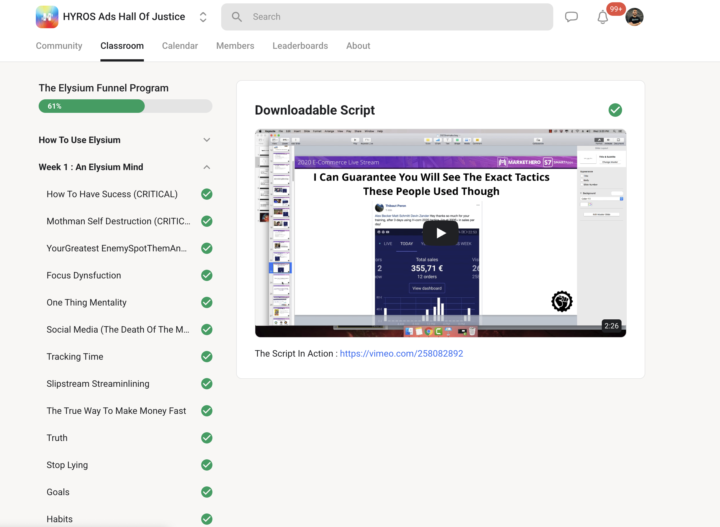Toggle completion check for How To Have Sucess
Viewport: 720px width, 527px height.
[207, 194]
